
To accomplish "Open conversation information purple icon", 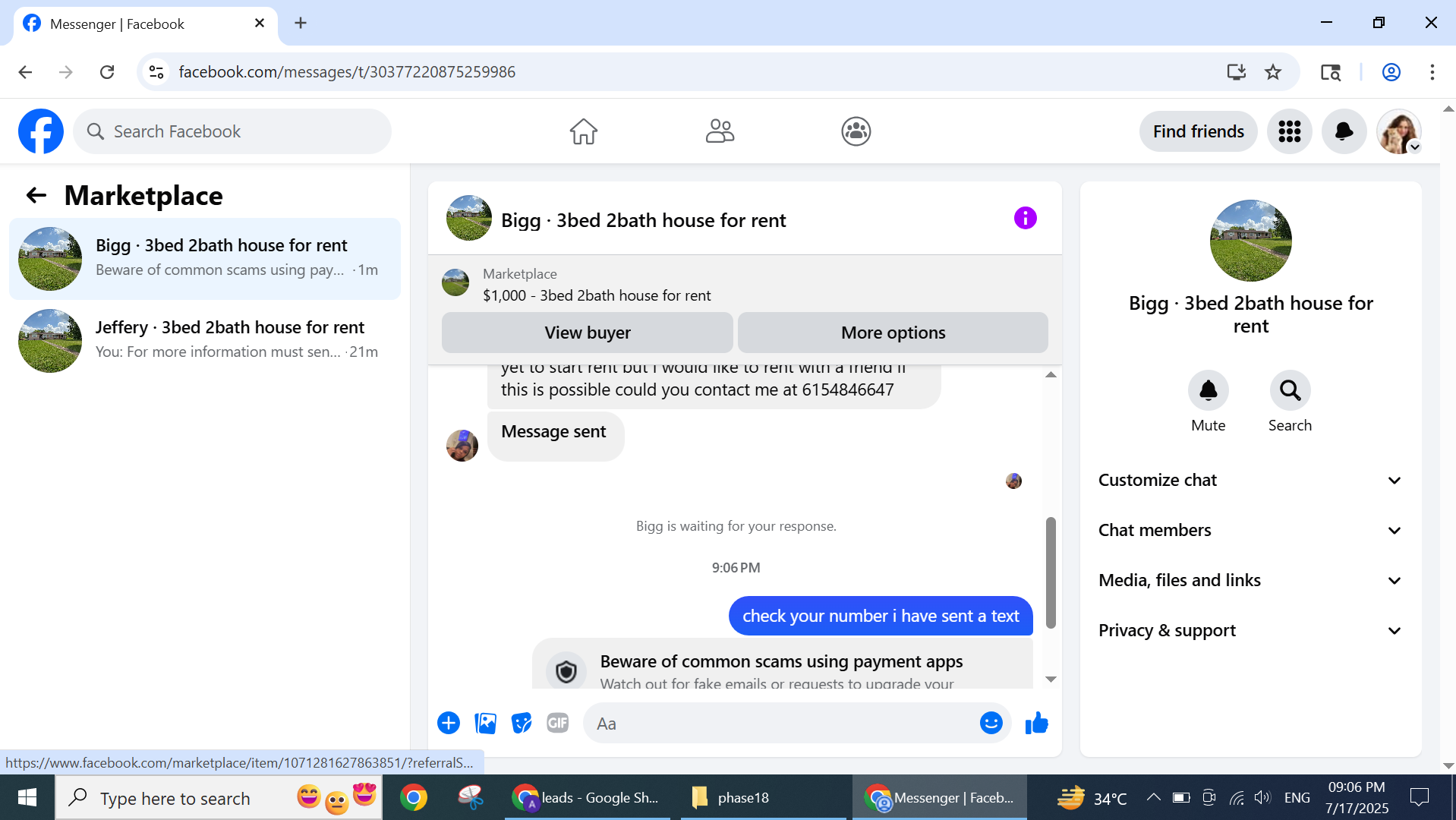I will (x=1026, y=219).
